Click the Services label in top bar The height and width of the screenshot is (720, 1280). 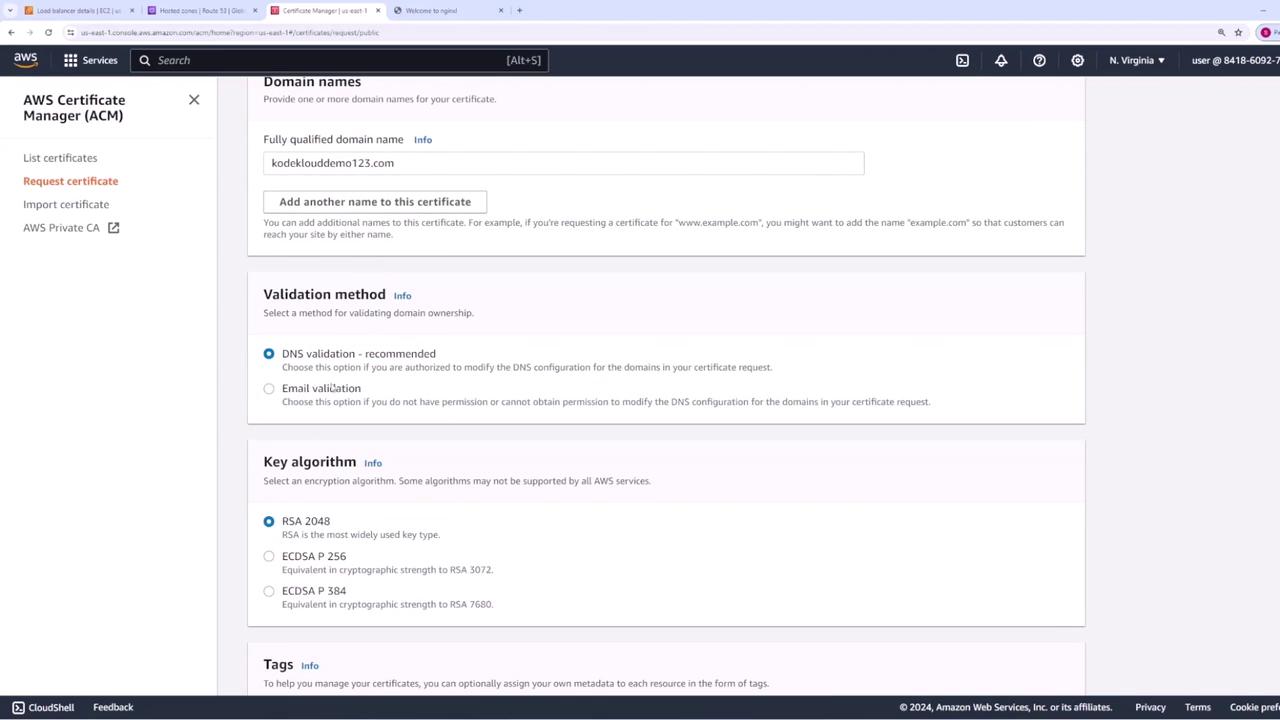(100, 60)
